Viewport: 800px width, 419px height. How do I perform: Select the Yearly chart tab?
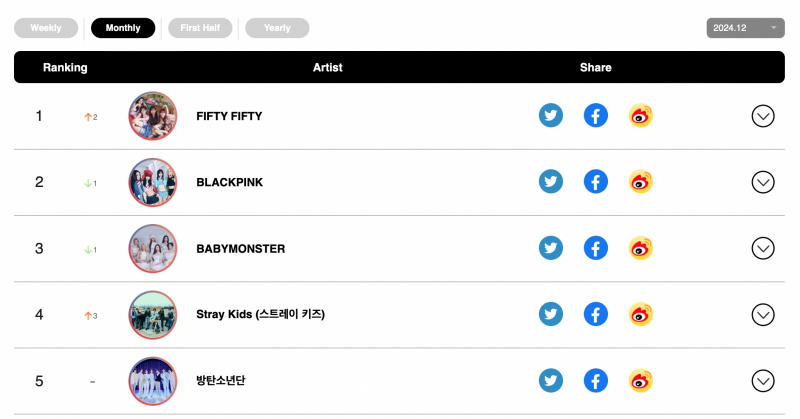pyautogui.click(x=277, y=28)
